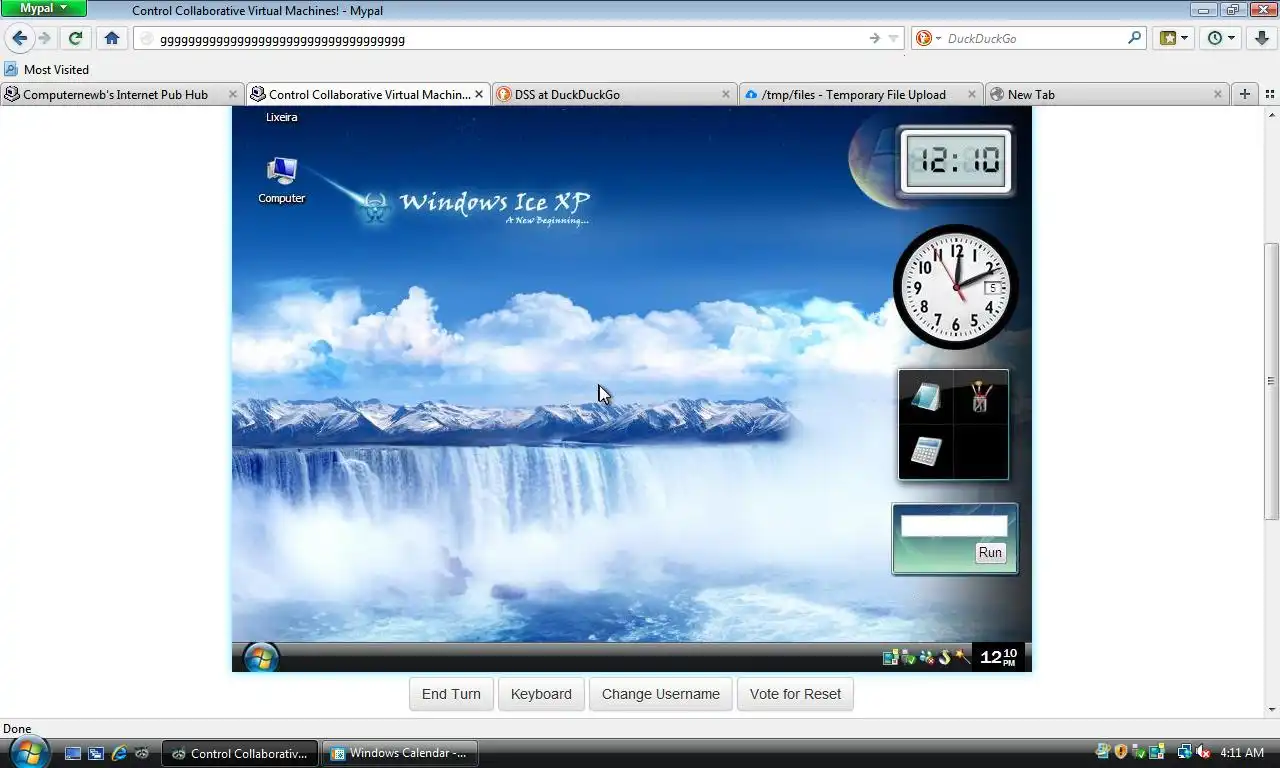The width and height of the screenshot is (1280, 768).
Task: Open the Mypal application menu button
Action: [44, 8]
